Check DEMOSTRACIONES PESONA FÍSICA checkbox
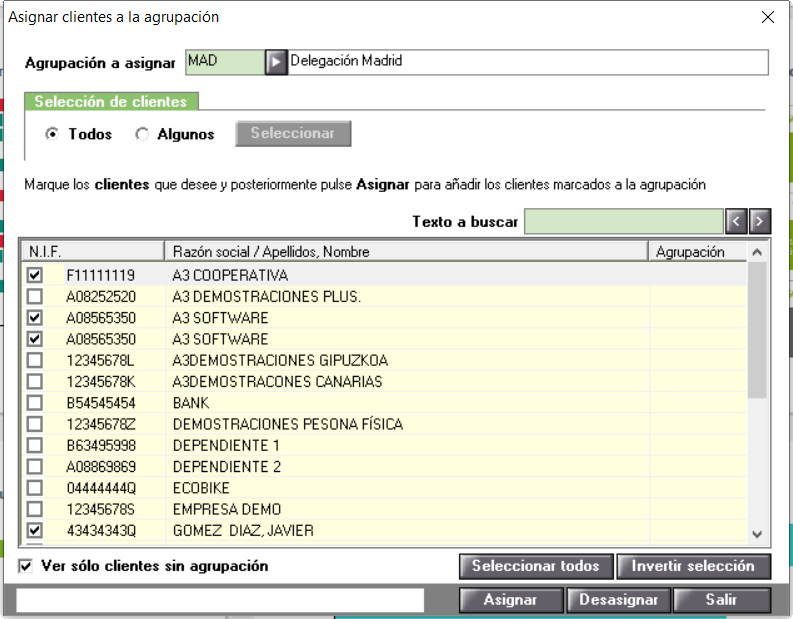This screenshot has width=793, height=619. click(x=34, y=424)
